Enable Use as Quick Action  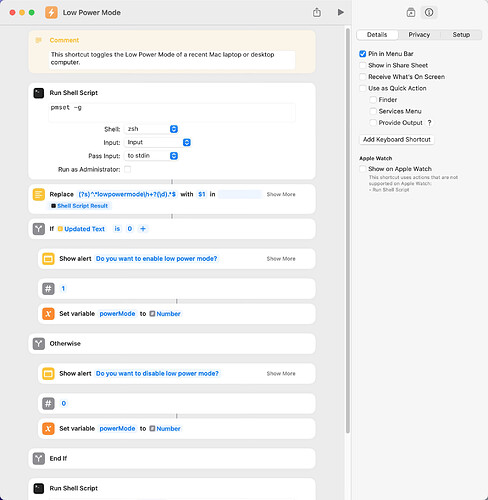(x=363, y=88)
